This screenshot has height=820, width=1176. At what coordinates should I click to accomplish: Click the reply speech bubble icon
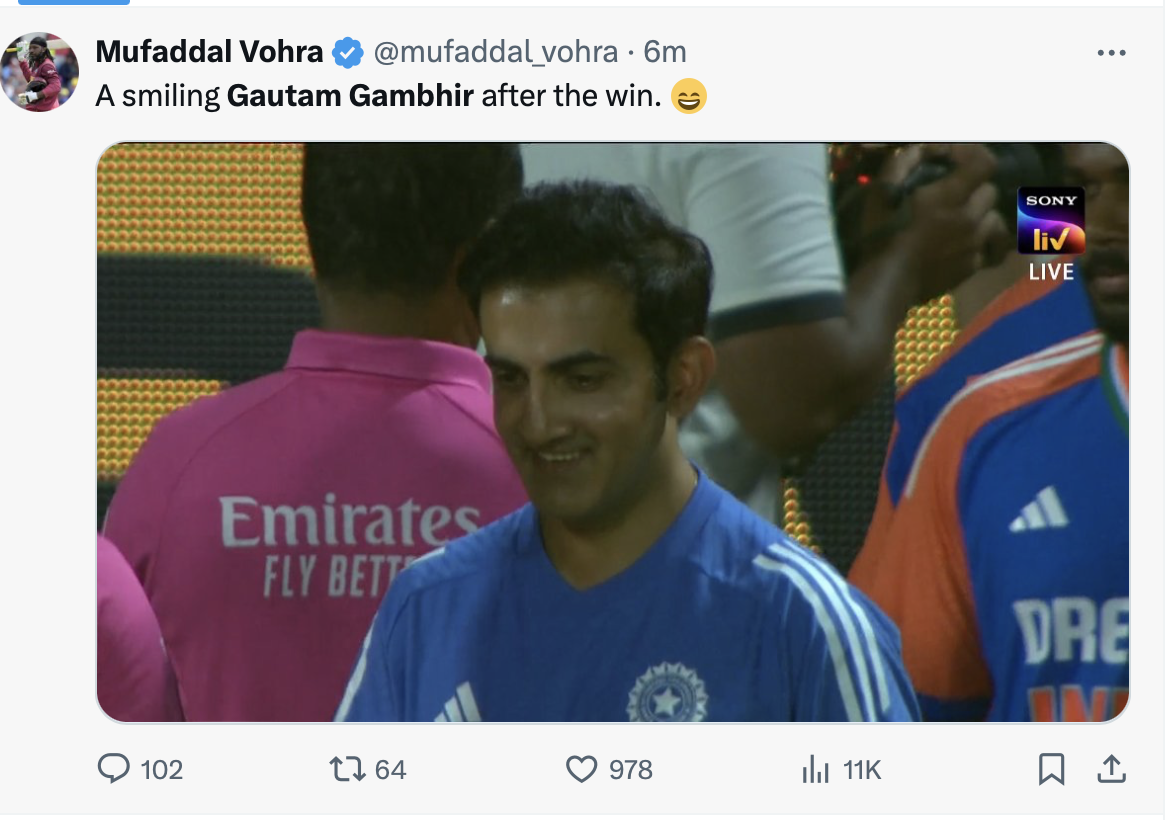click(114, 768)
